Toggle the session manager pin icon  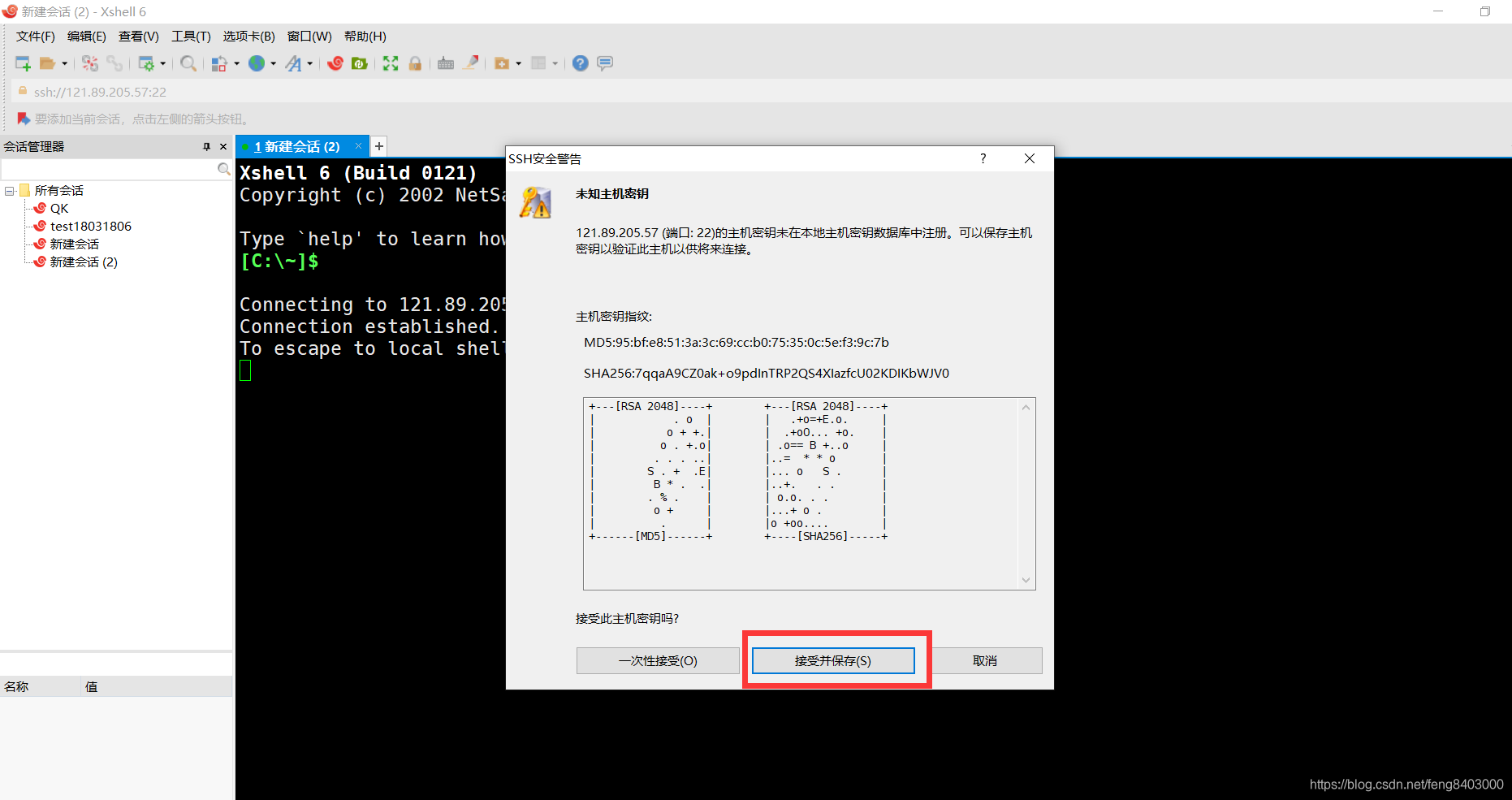click(x=206, y=146)
